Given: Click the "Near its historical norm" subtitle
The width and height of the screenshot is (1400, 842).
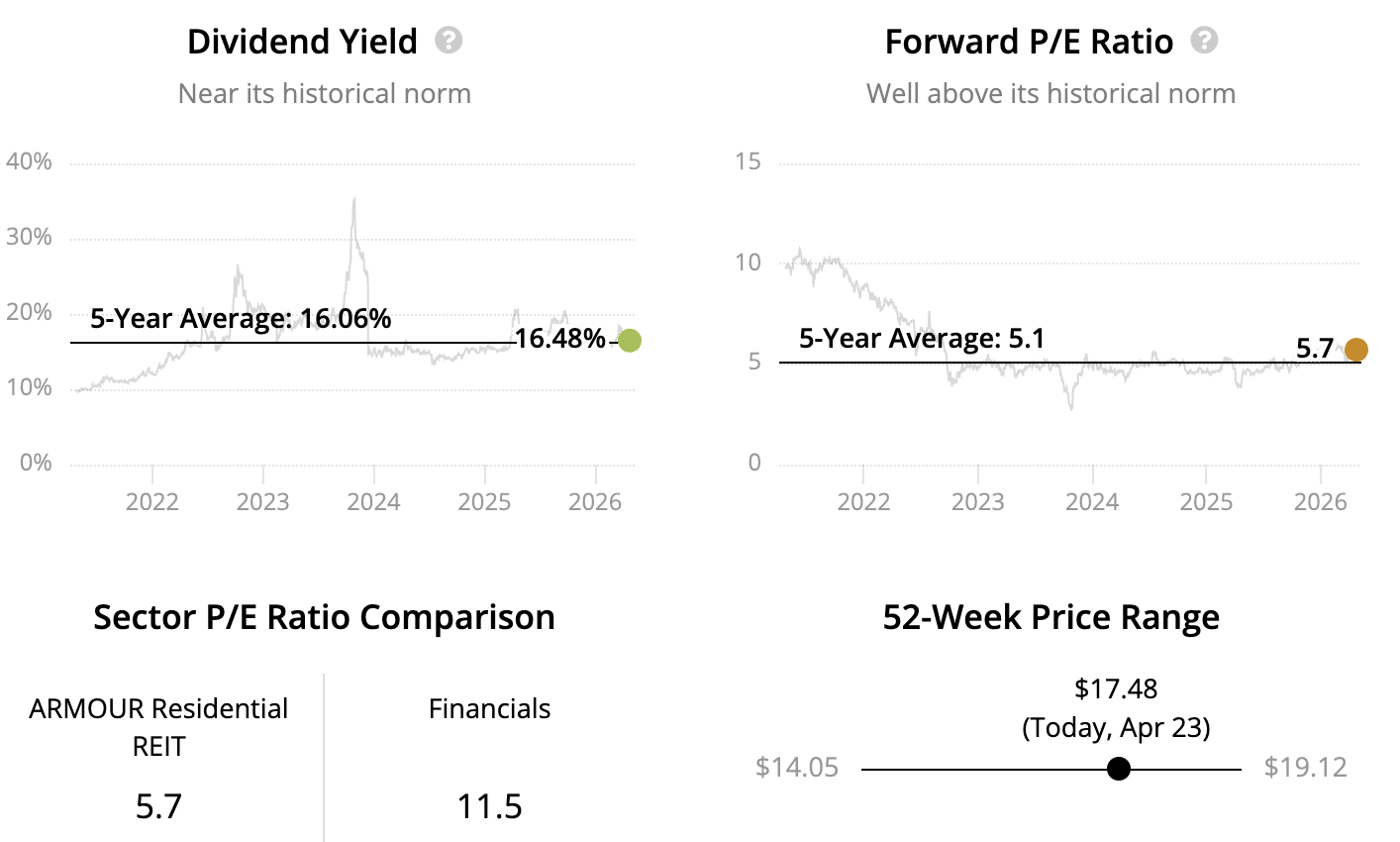Looking at the screenshot, I should pyautogui.click(x=324, y=94).
